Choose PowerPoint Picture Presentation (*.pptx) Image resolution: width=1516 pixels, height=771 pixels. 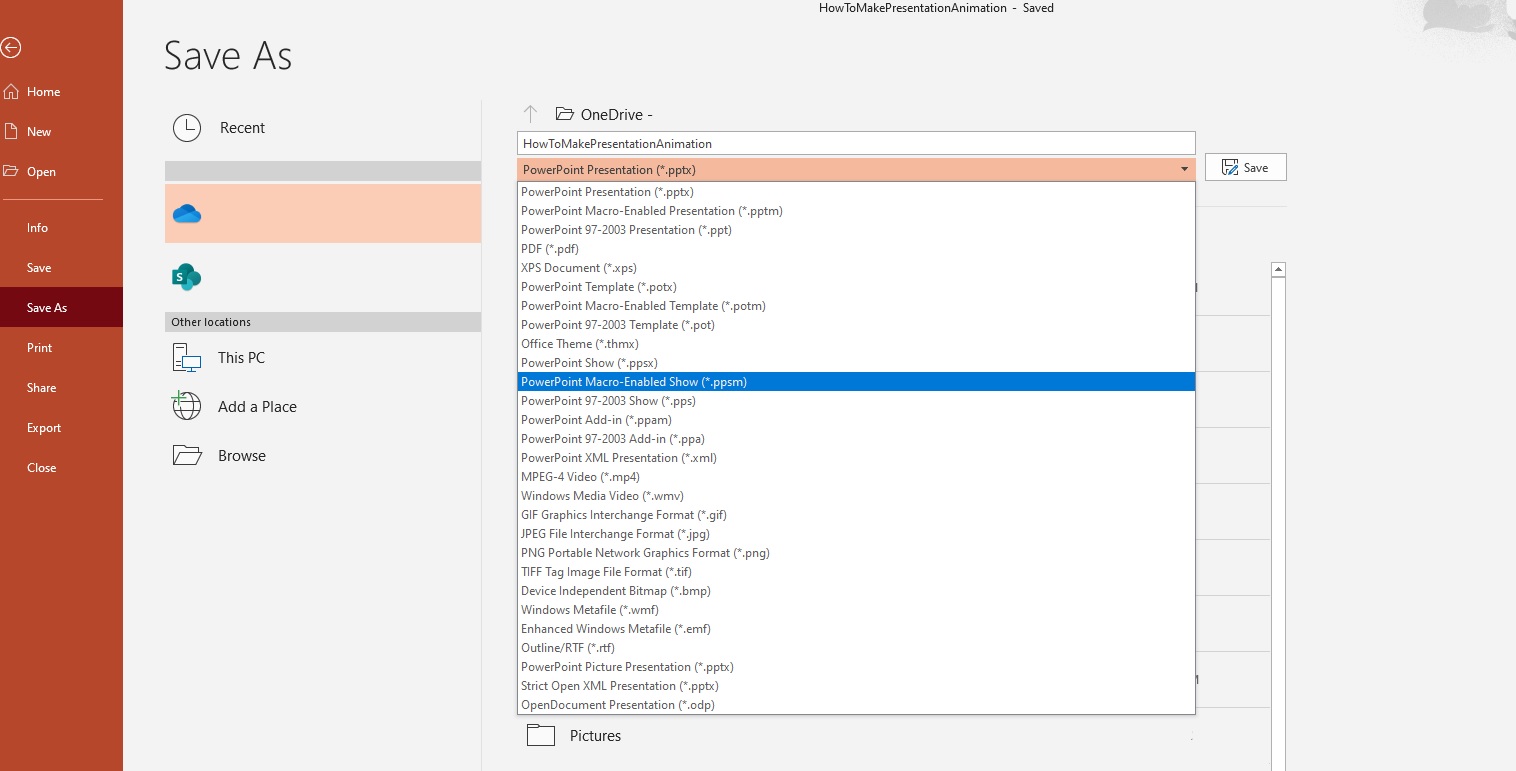(856, 667)
